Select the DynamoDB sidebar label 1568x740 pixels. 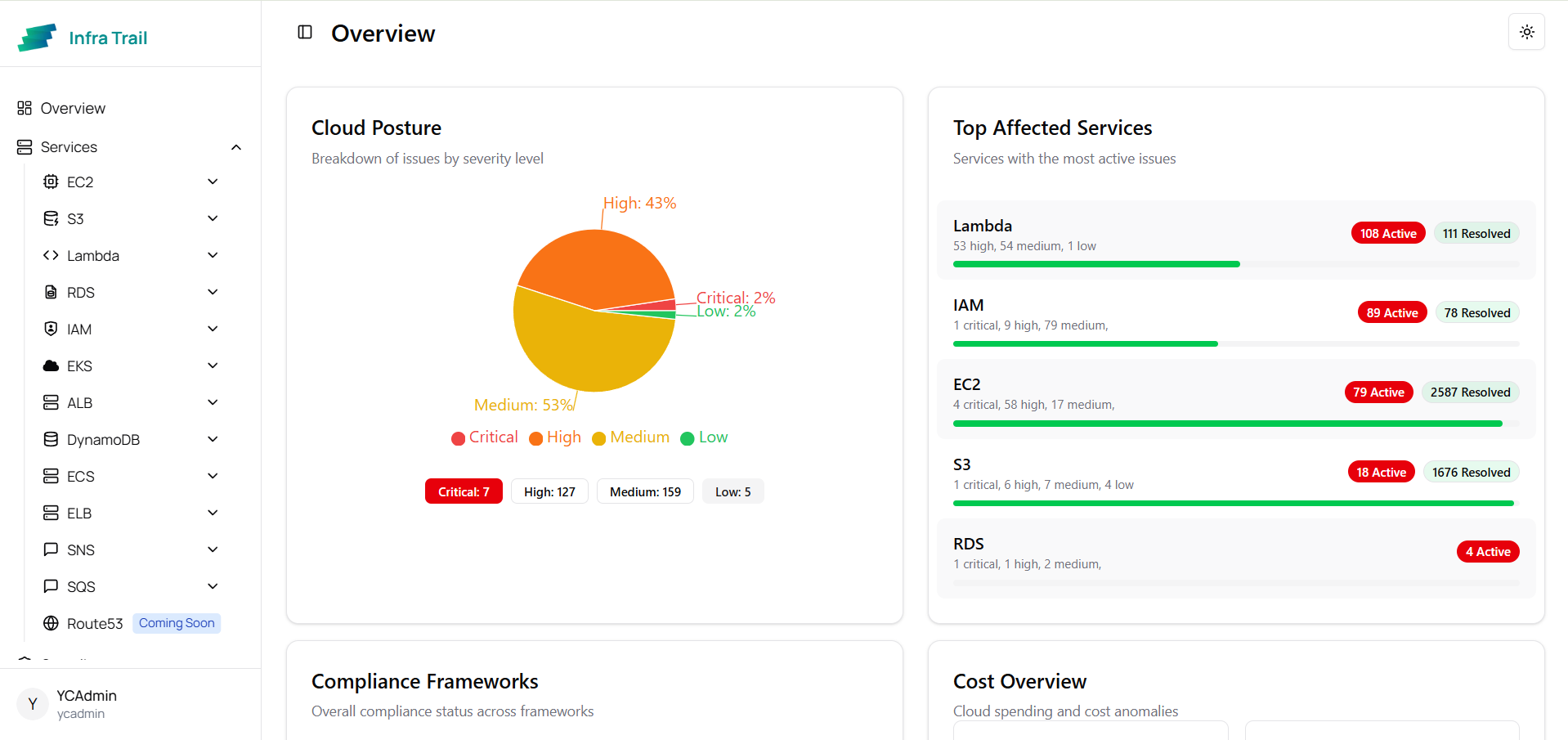pyautogui.click(x=103, y=440)
